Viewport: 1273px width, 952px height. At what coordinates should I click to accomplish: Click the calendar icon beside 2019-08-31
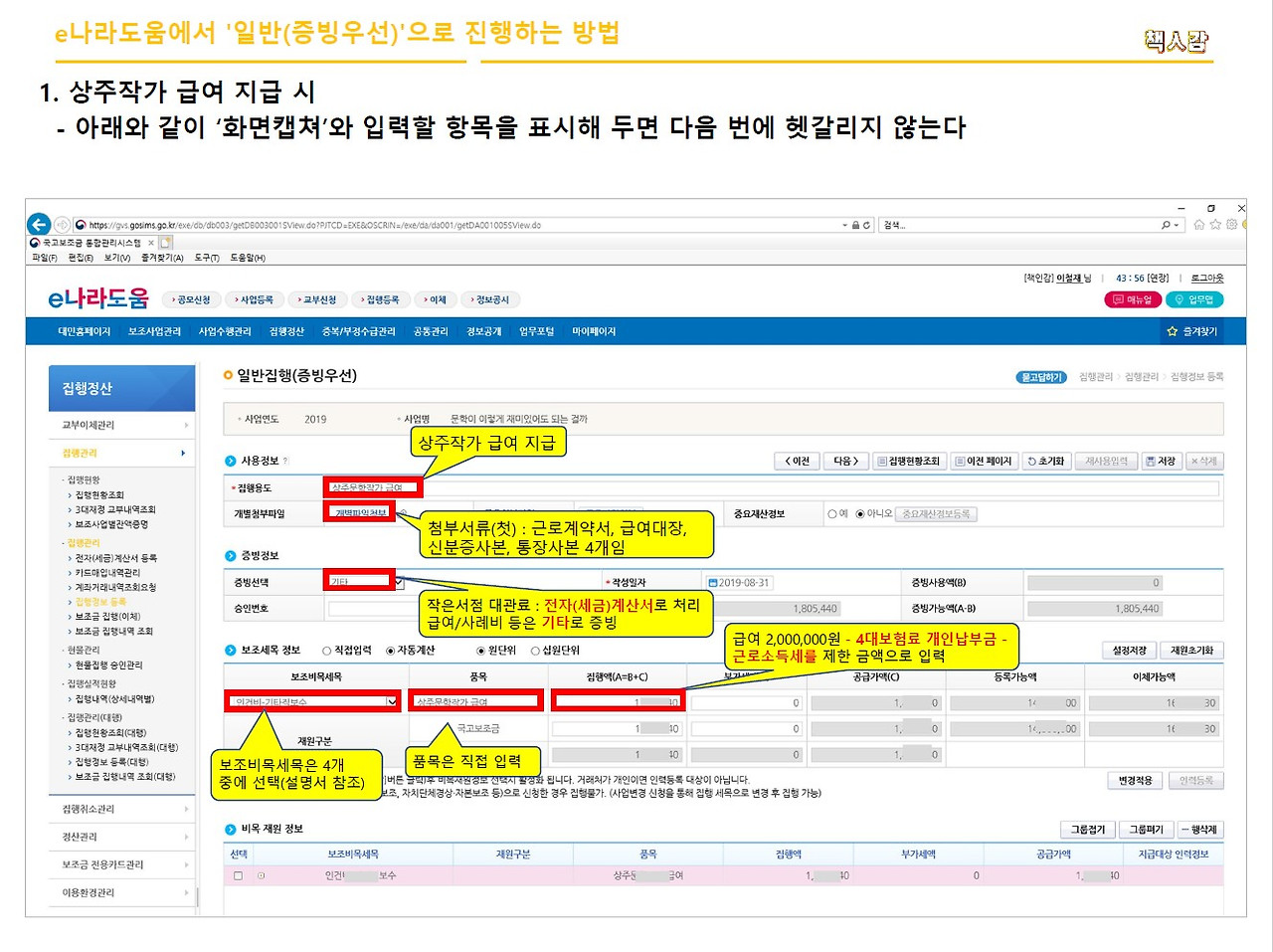pos(713,583)
